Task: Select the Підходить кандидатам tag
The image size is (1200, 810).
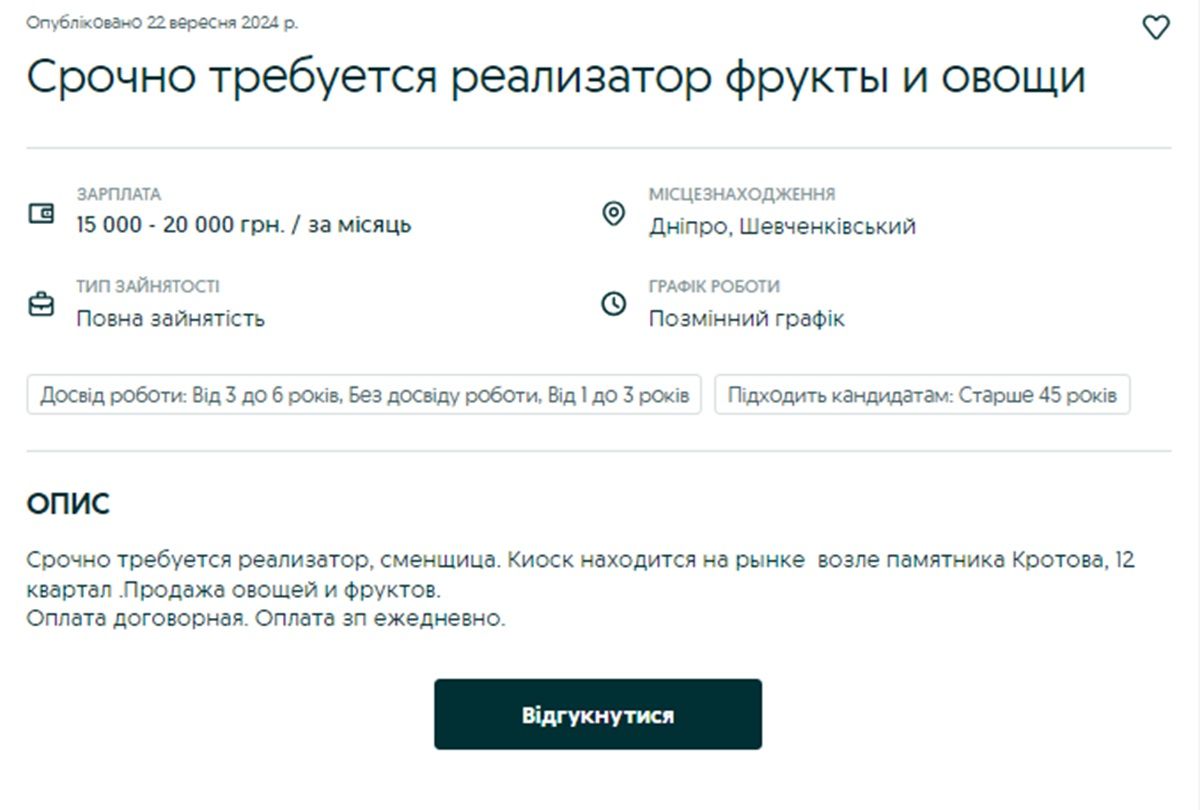Action: (922, 395)
